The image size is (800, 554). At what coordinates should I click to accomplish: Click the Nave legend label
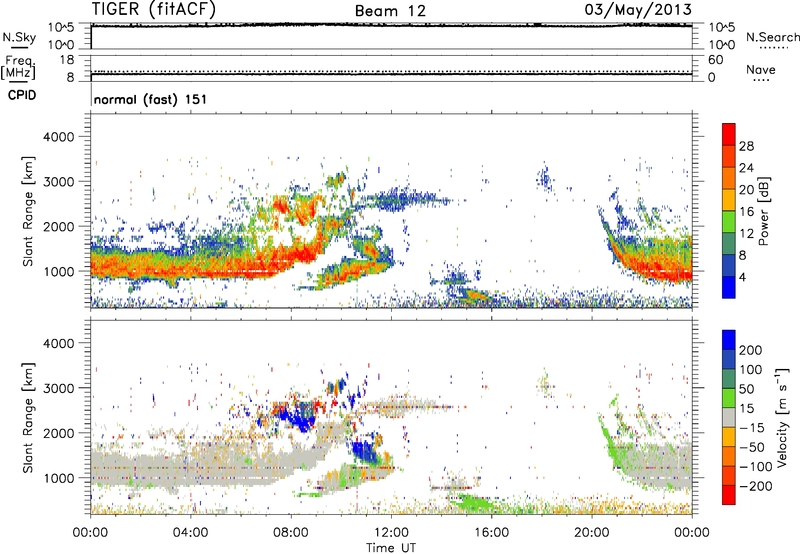[761, 69]
